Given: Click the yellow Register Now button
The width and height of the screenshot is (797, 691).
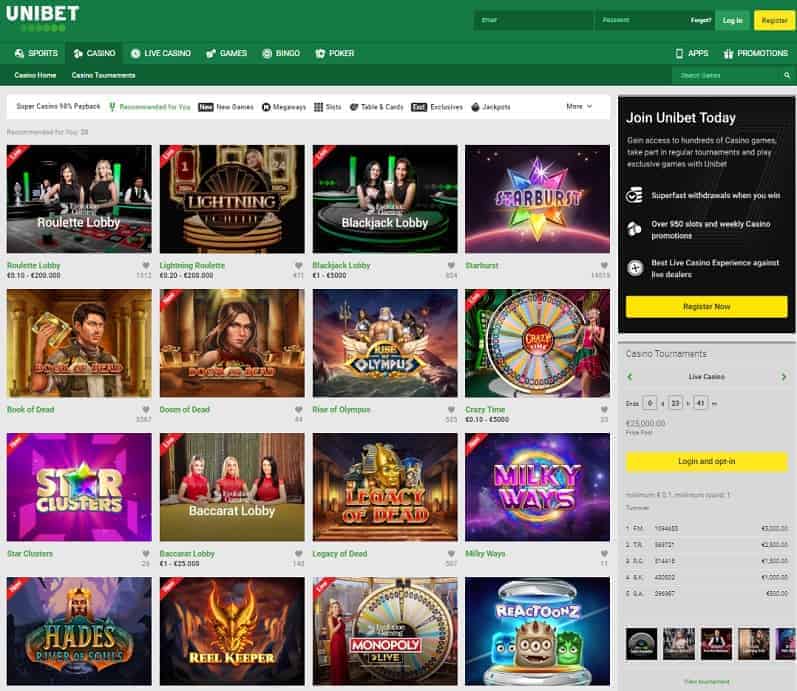Looking at the screenshot, I should (x=706, y=307).
